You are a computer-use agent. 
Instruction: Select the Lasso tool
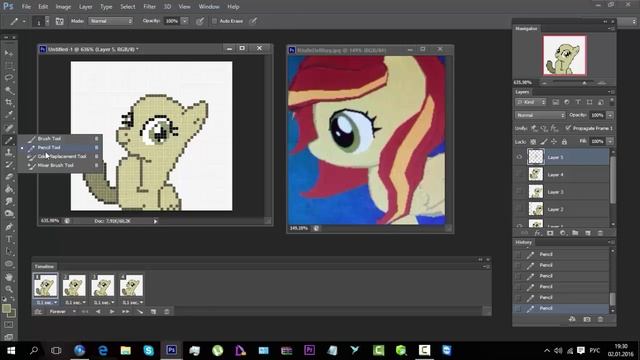click(x=9, y=78)
